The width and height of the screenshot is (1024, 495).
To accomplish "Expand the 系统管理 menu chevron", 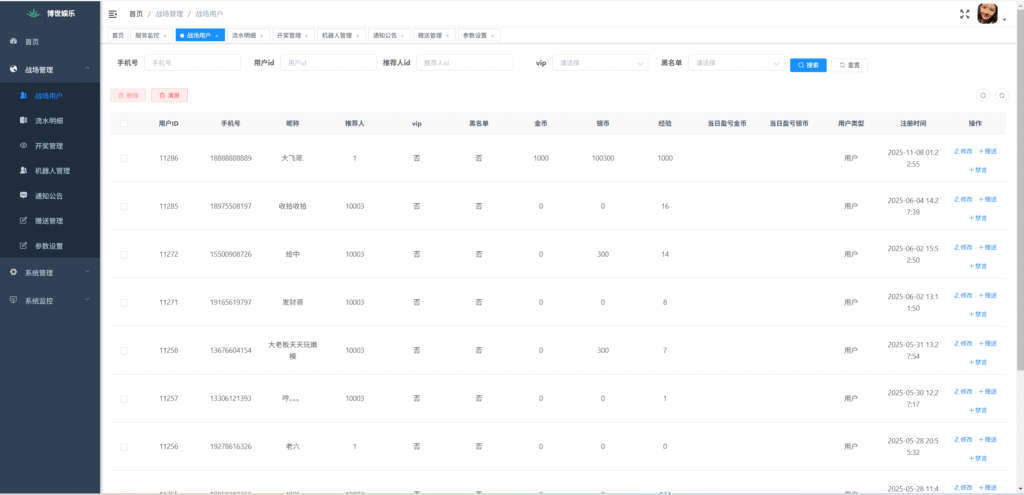I will pos(87,272).
